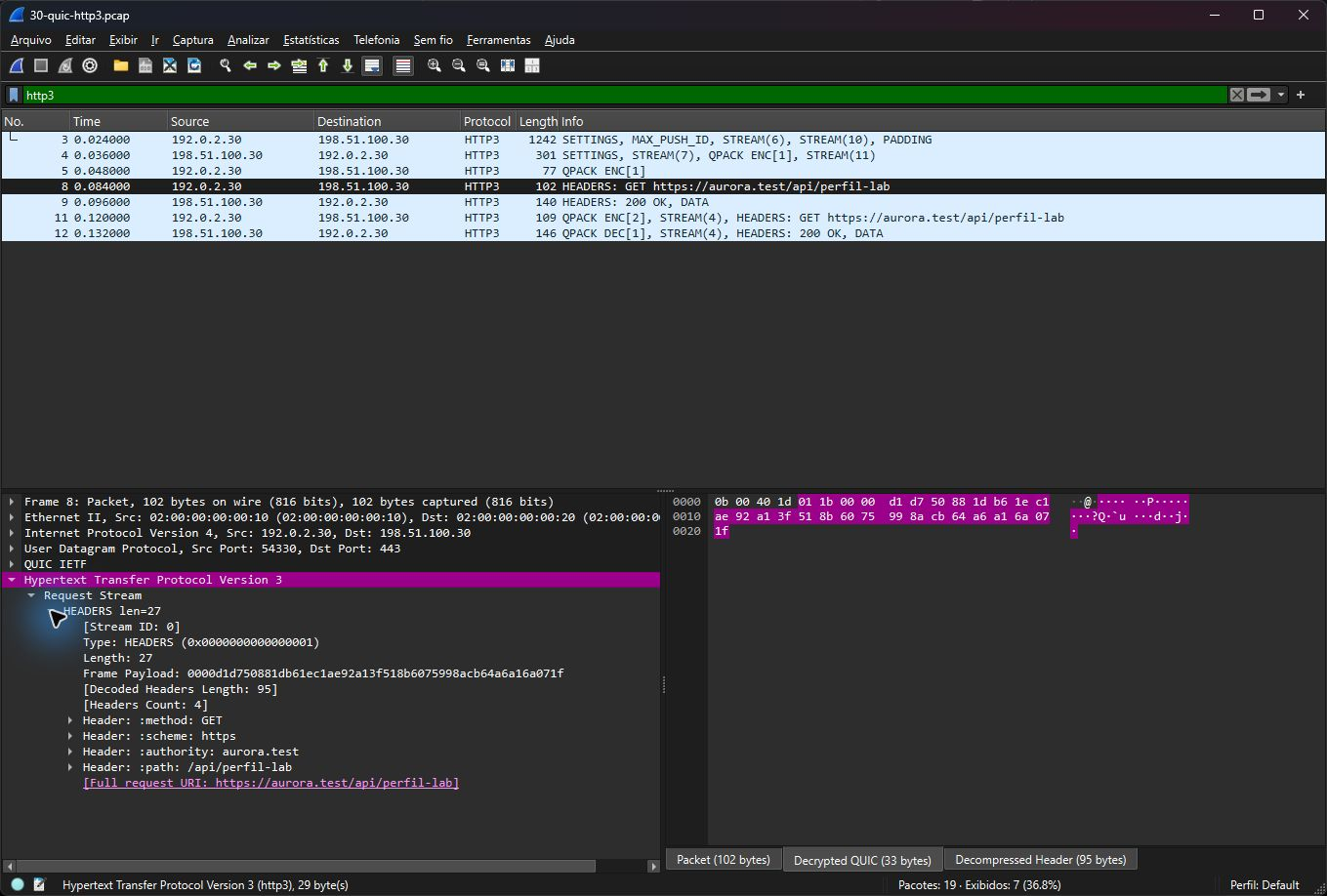1327x896 pixels.
Task: Click the restart capture icon
Action: [x=65, y=65]
